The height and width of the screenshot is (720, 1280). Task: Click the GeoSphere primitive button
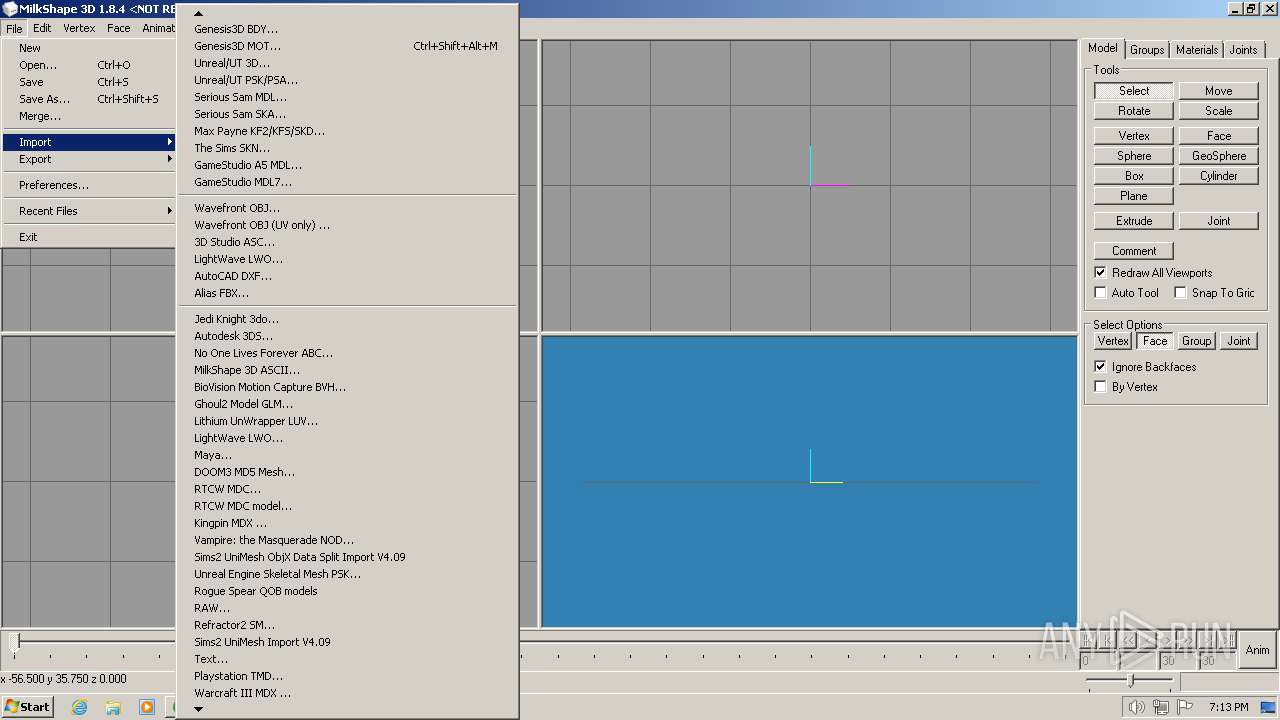coord(1218,156)
